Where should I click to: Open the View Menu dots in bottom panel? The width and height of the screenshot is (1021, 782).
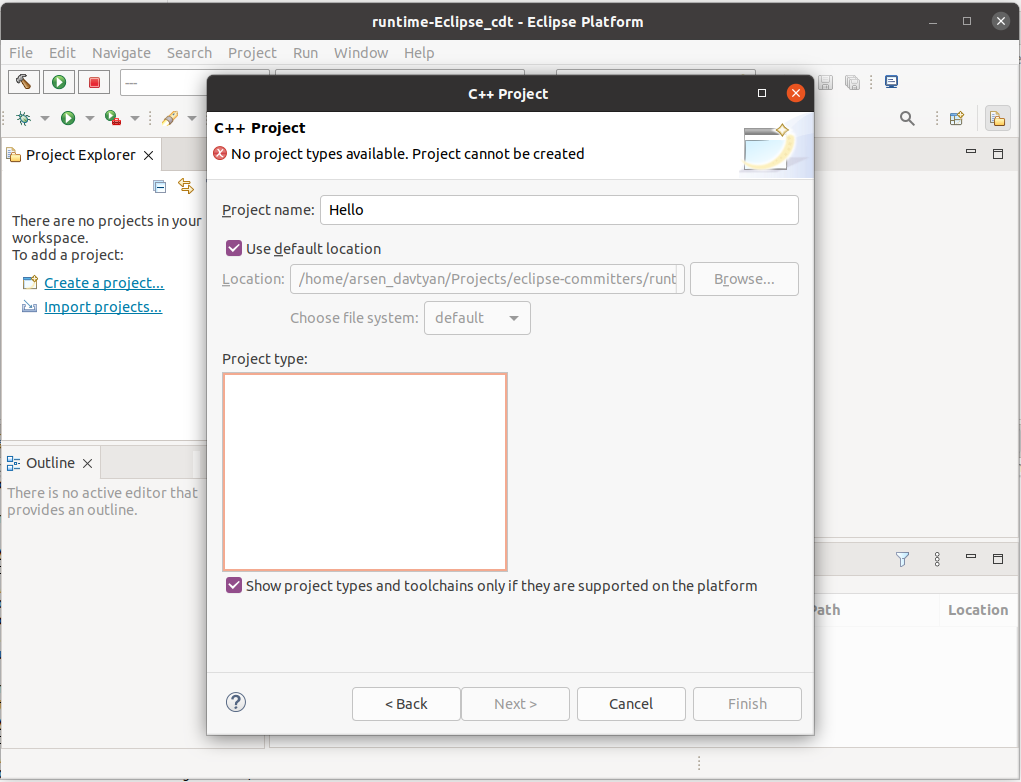coord(937,559)
